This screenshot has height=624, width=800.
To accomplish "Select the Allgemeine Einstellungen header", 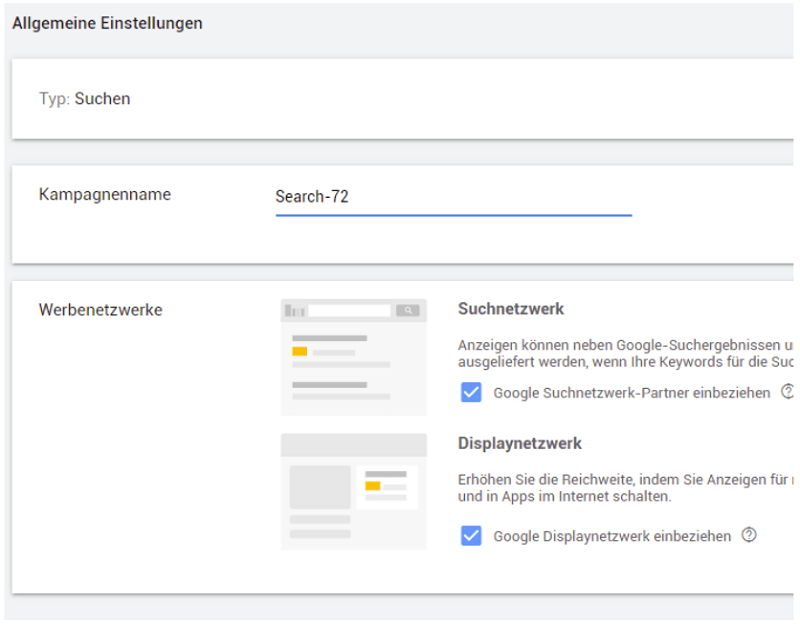I will point(105,22).
